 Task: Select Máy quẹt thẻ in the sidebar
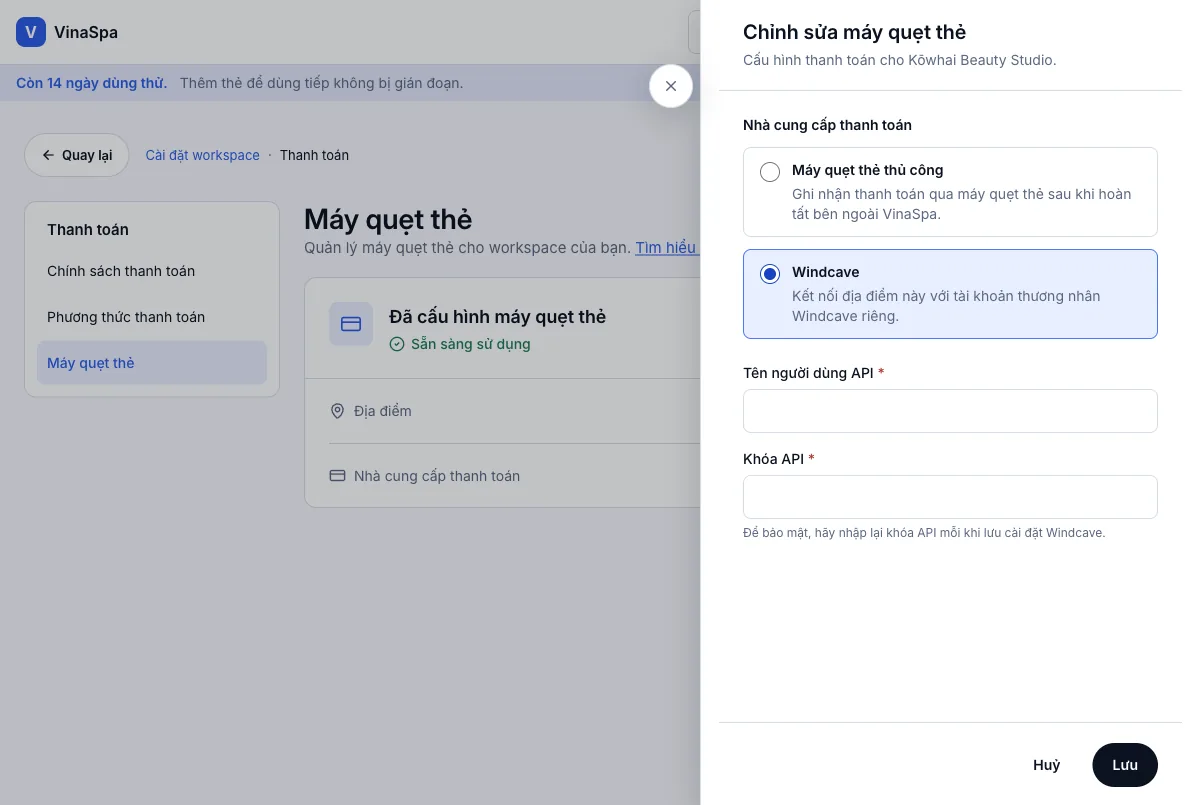152,363
